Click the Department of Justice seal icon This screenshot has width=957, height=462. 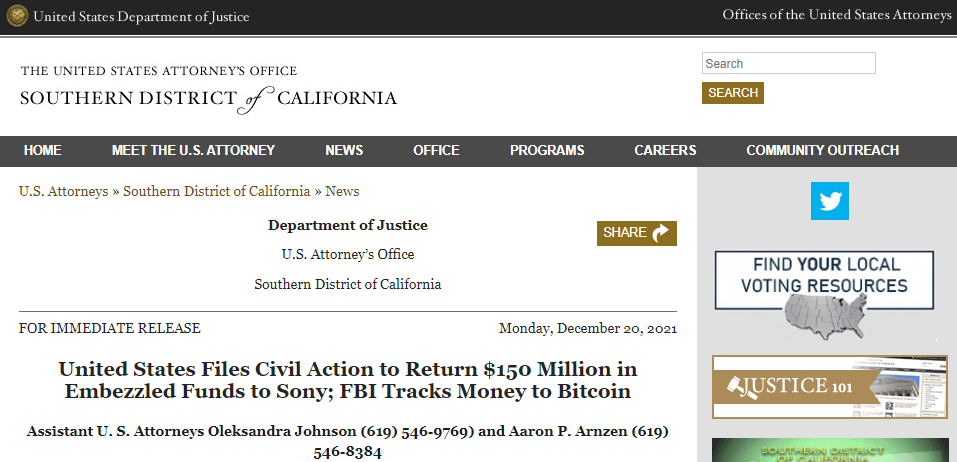pyautogui.click(x=17, y=16)
